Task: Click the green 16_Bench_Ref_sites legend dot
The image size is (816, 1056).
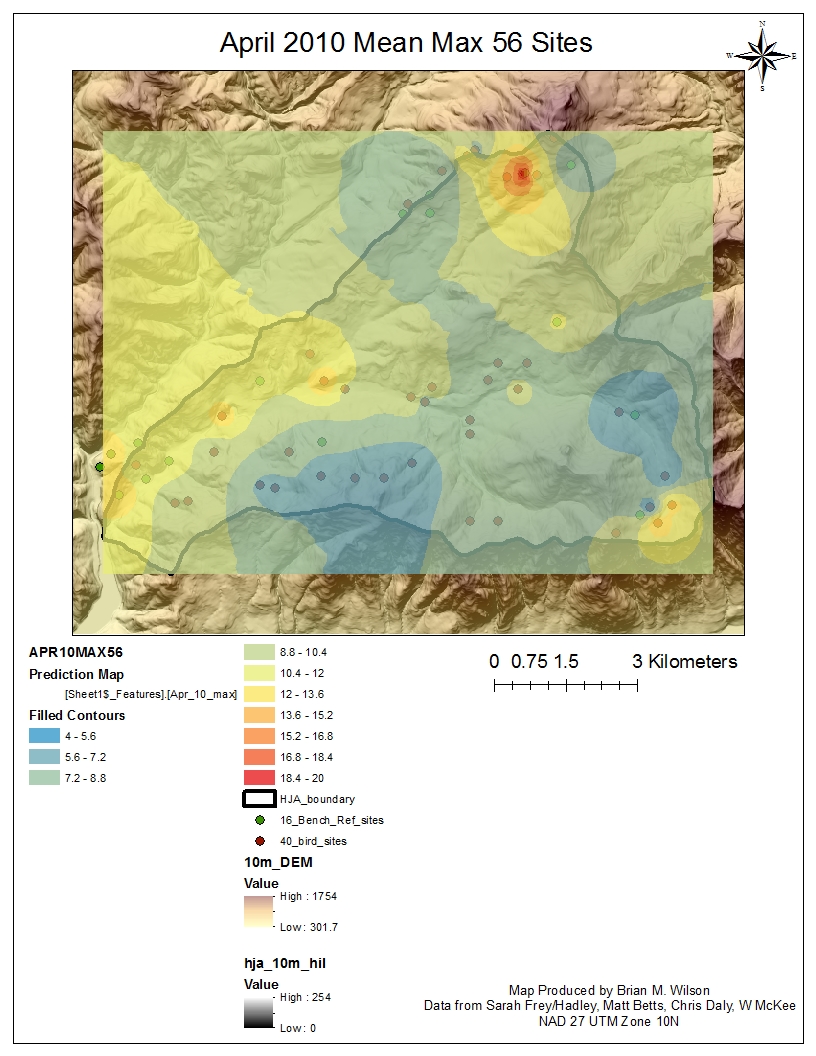Action: 260,820
